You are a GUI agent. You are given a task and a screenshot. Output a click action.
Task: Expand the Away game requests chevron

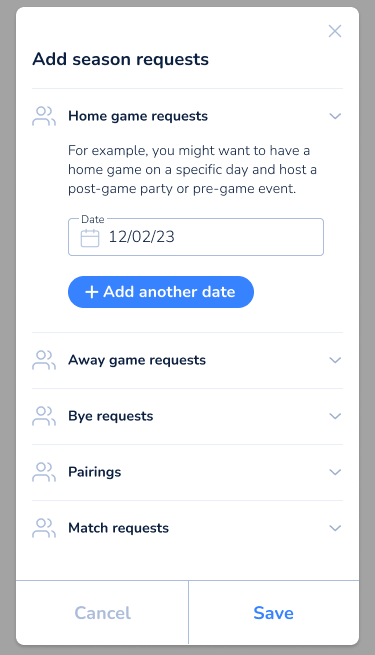pyautogui.click(x=335, y=360)
